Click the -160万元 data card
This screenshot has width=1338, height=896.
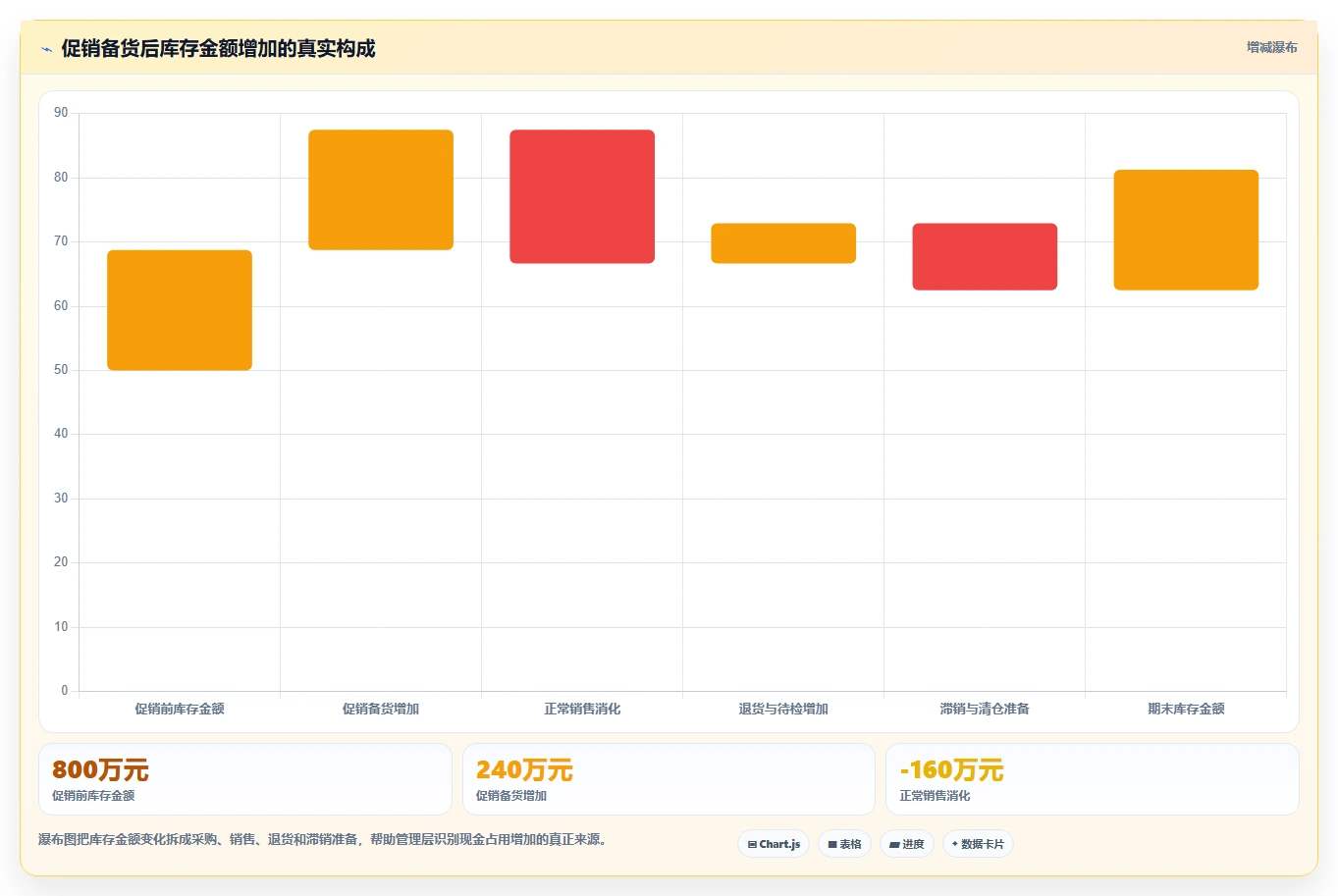point(1093,779)
